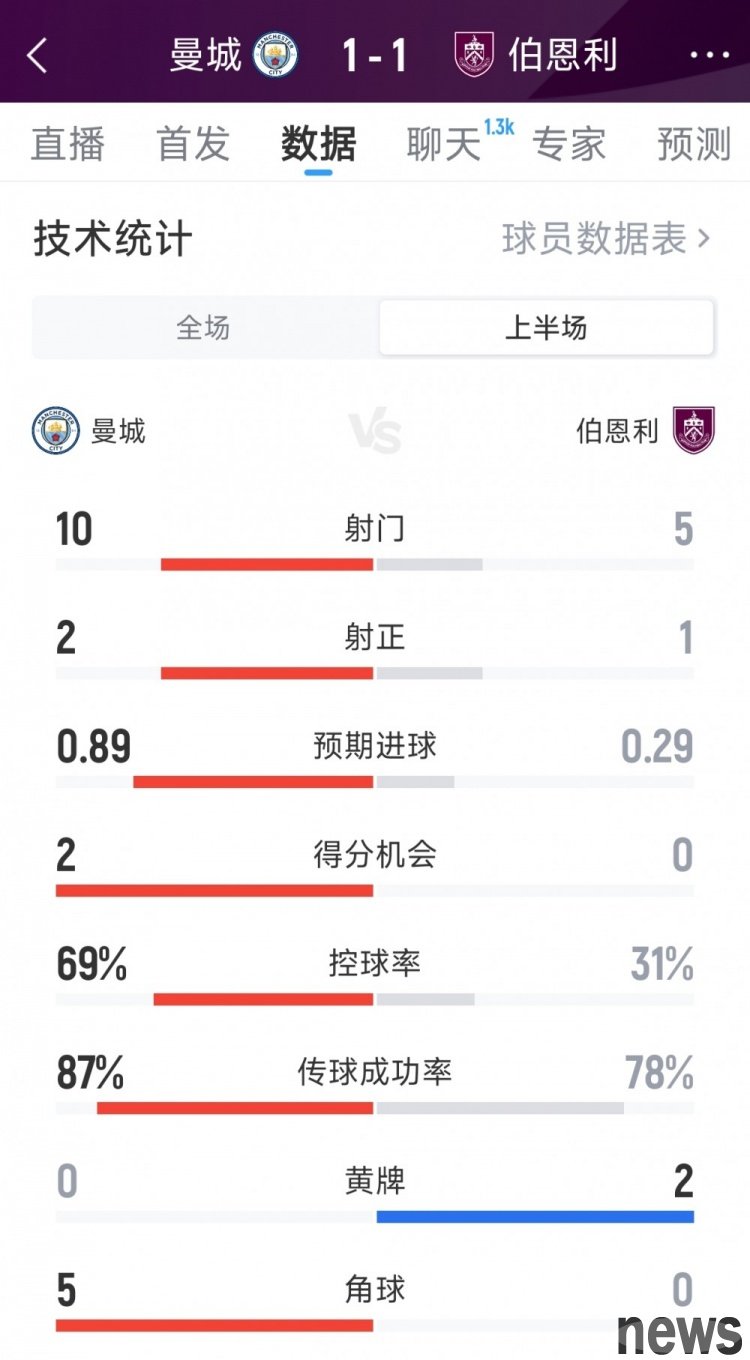Viewport: 750px width, 1360px height.
Task: Open the 预测 prediction tab
Action: (694, 145)
